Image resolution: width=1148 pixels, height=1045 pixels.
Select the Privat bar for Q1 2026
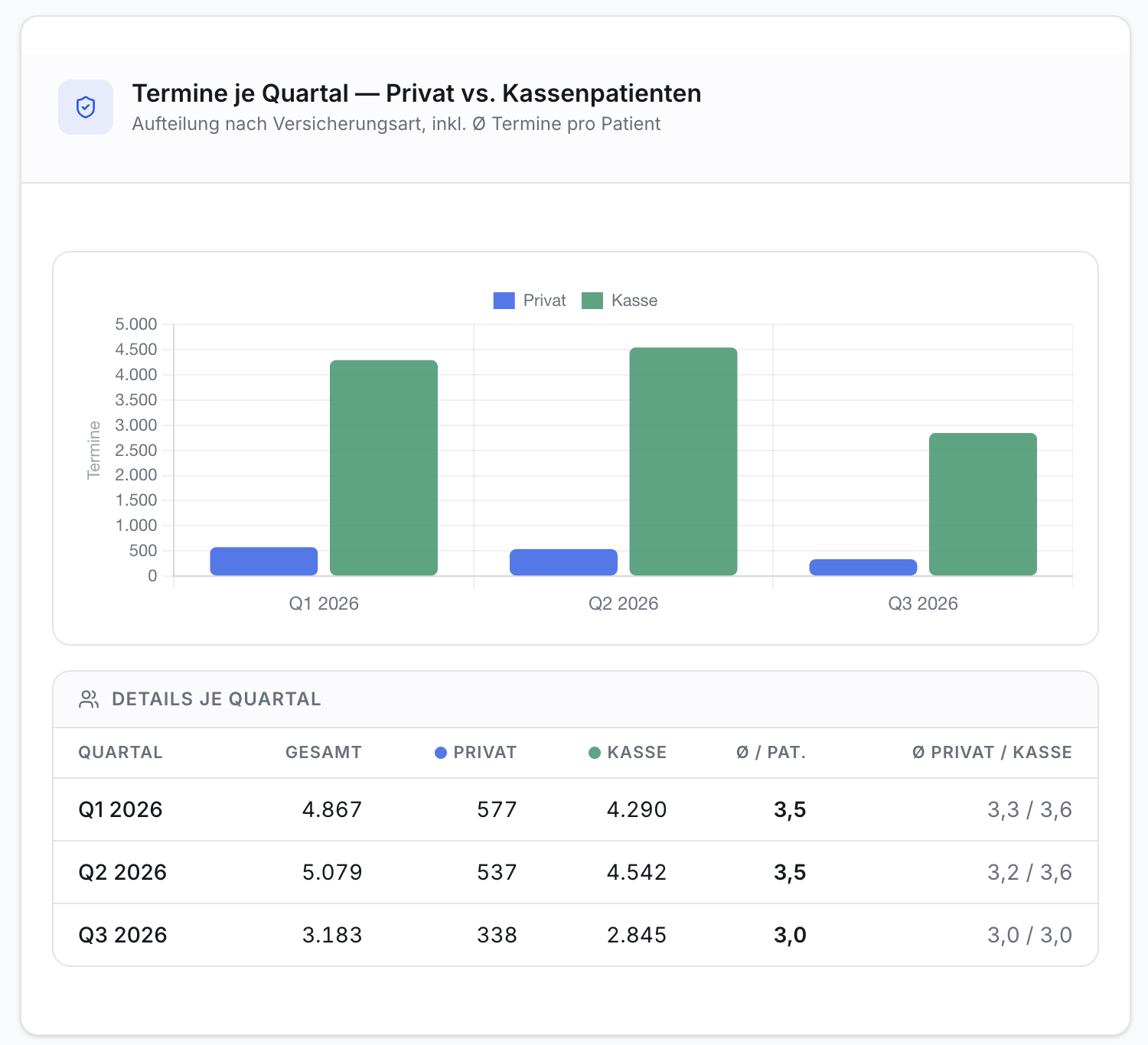pos(264,562)
